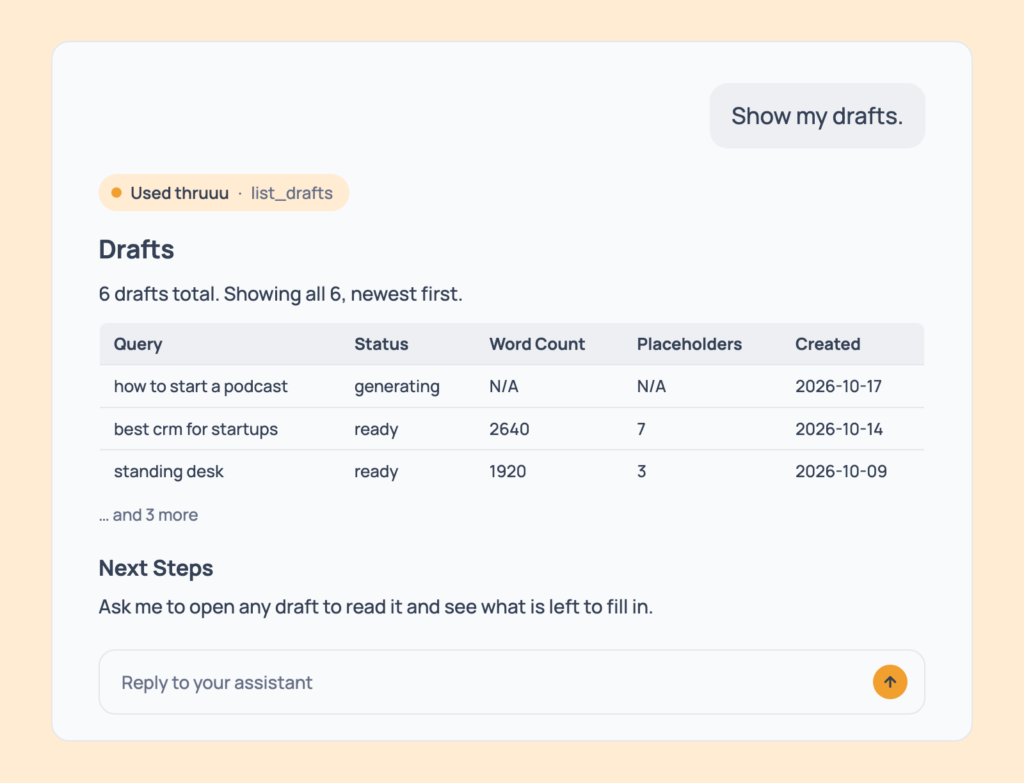Screen dimensions: 1024x783
Task: Click placeholders value 3
Action: [641, 471]
